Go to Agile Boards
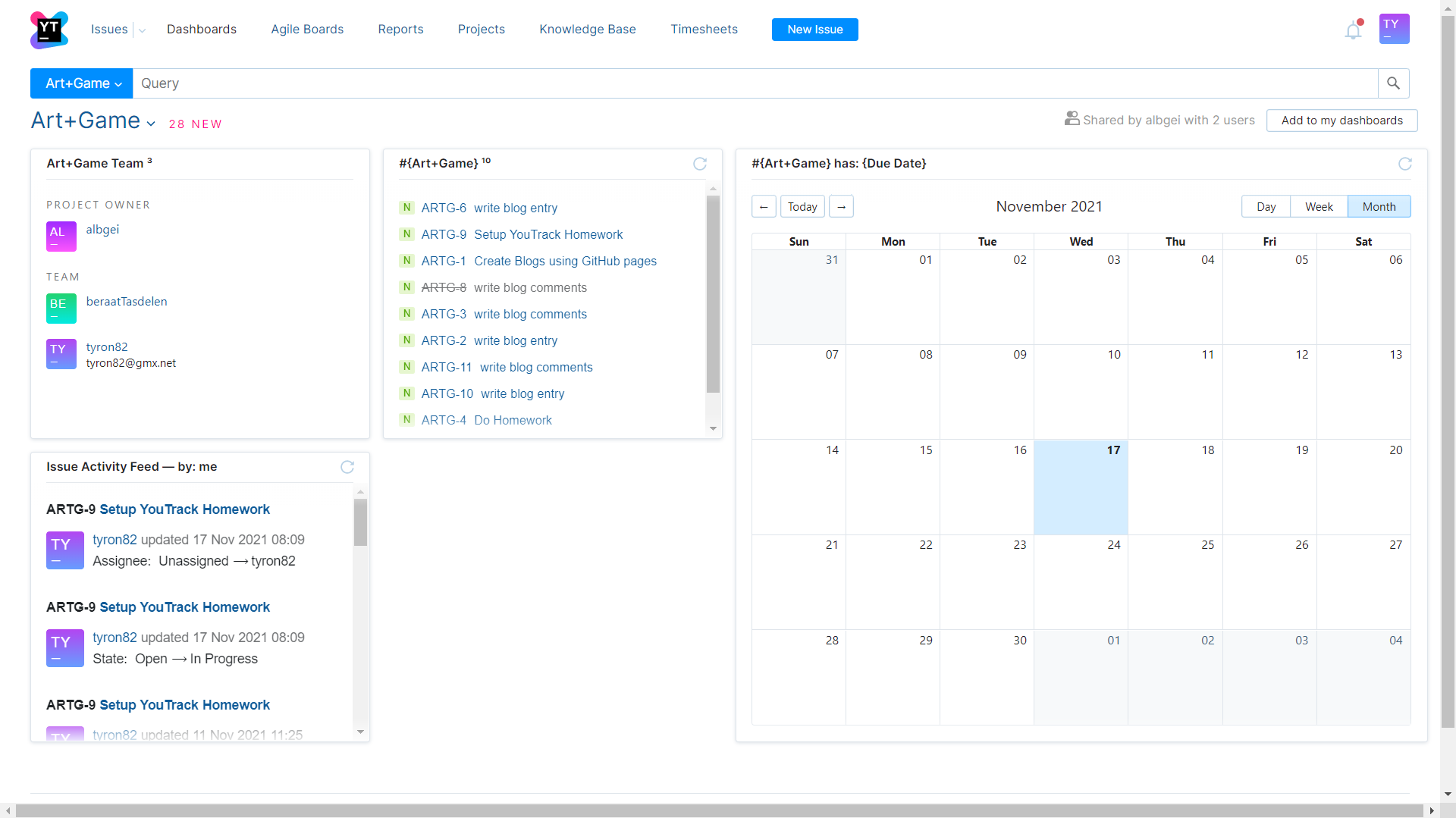This screenshot has height=818, width=1456. 307,30
